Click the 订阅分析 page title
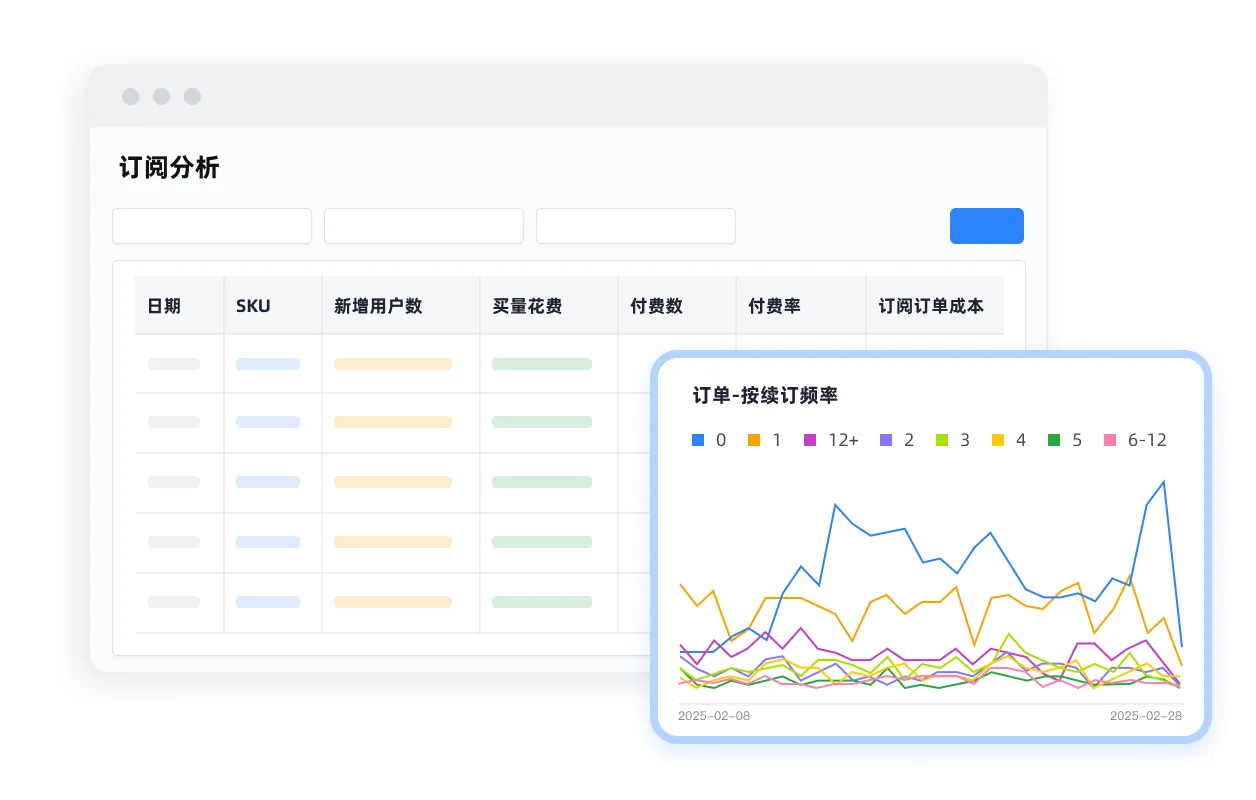Screen dimensions: 1256x800 169,167
